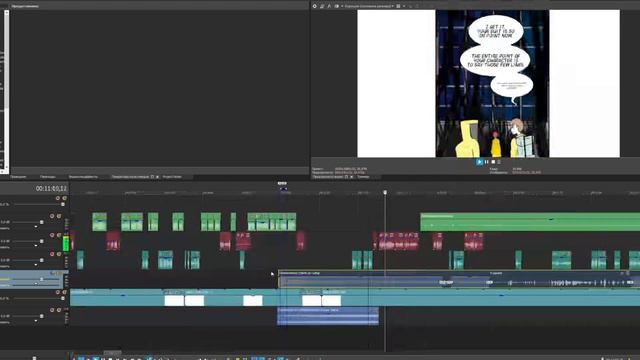Open pan dropdown on highlighted audio track

tap(36, 284)
